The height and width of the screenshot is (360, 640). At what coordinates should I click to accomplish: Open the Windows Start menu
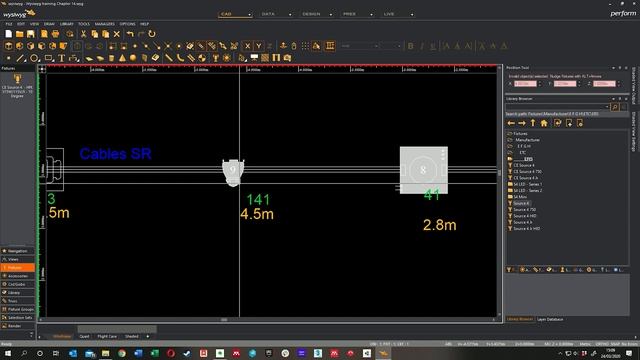[x=8, y=353]
